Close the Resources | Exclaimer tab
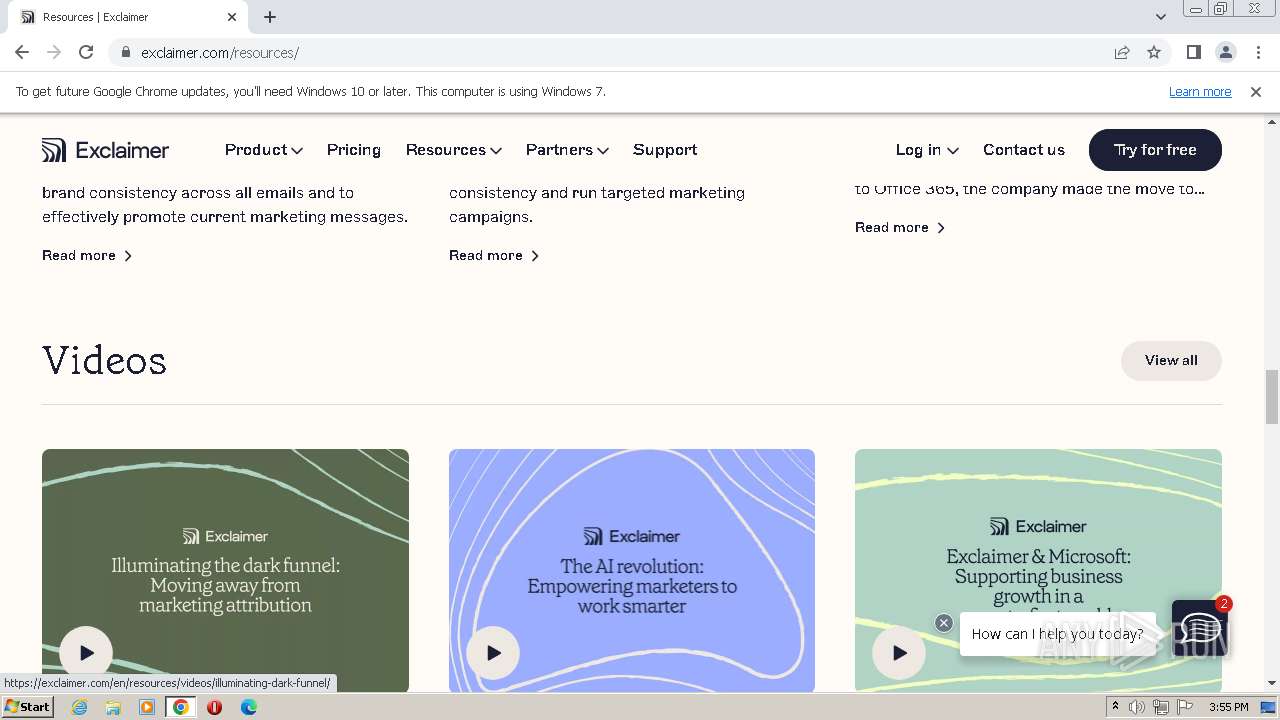Viewport: 1280px width, 720px height. point(232,17)
